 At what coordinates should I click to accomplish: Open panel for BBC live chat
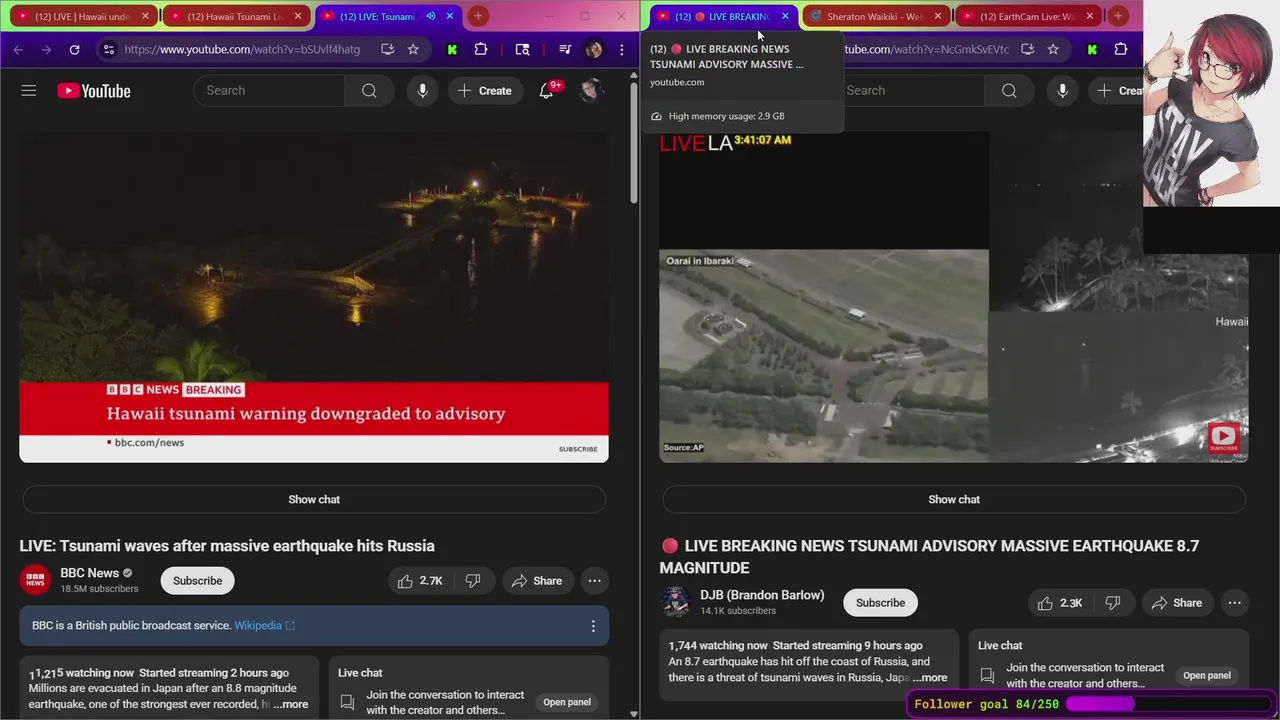tap(567, 702)
